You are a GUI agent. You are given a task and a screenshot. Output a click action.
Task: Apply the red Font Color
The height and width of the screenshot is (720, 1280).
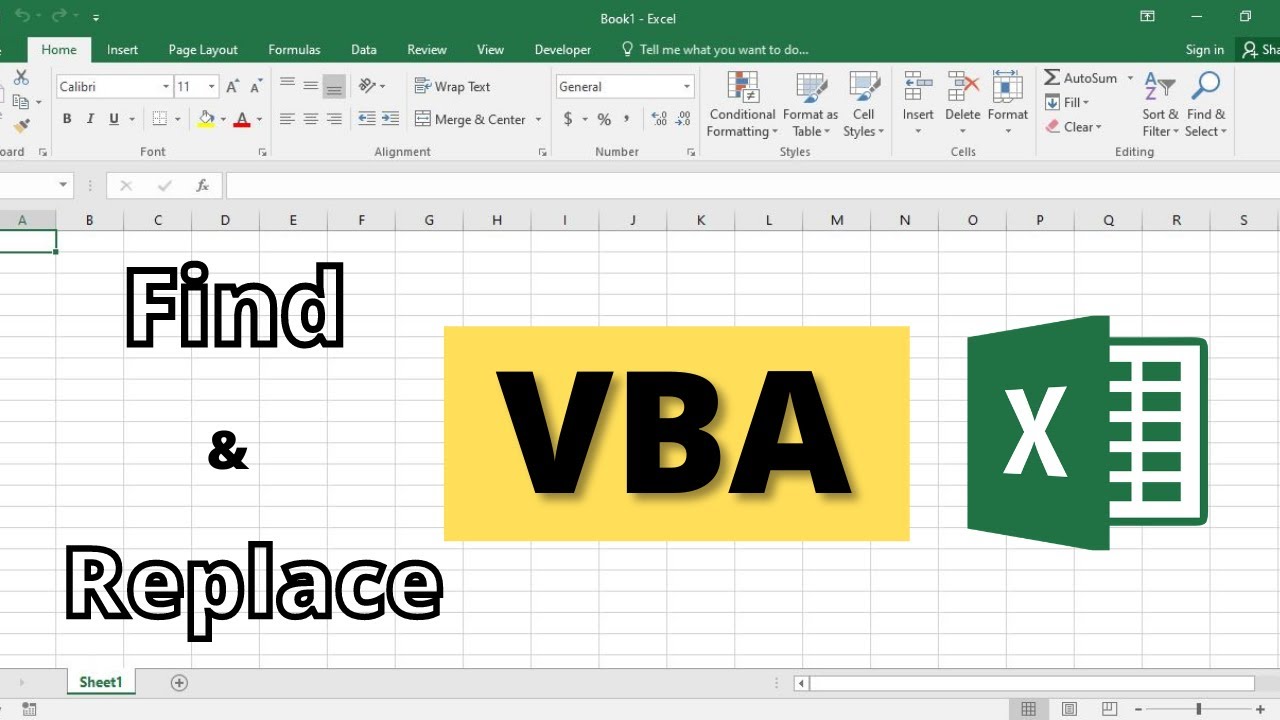click(241, 119)
